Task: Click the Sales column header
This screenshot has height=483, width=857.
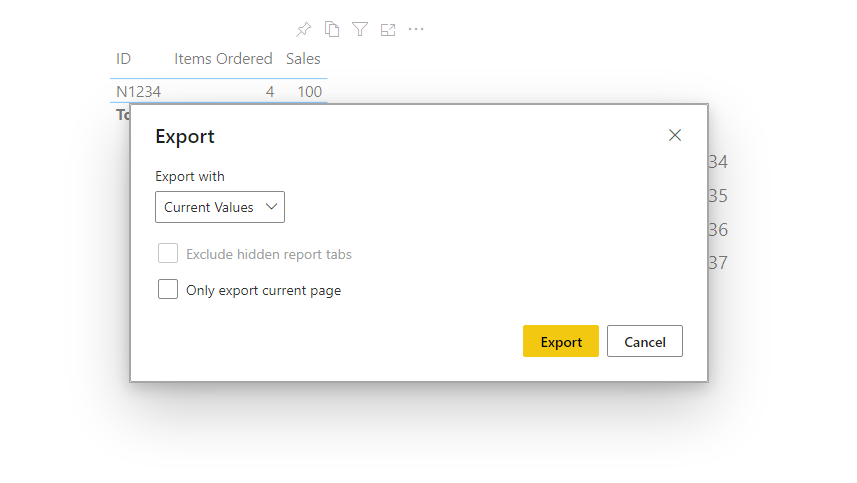Action: [x=303, y=59]
